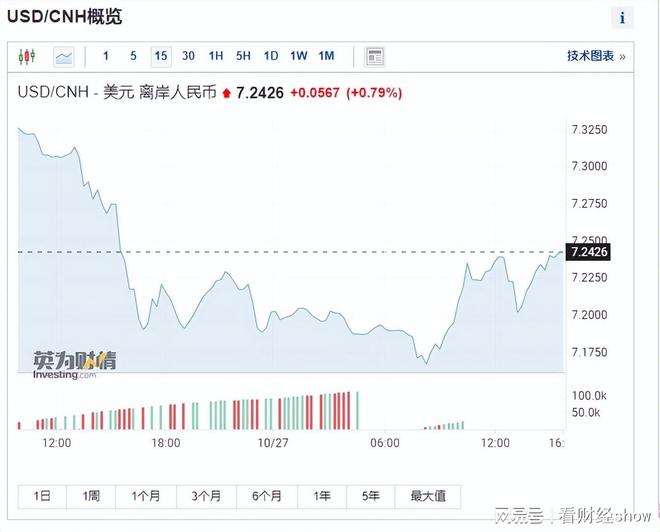Open 技术图表 technical chart link
660x532 pixels.
coord(596,56)
